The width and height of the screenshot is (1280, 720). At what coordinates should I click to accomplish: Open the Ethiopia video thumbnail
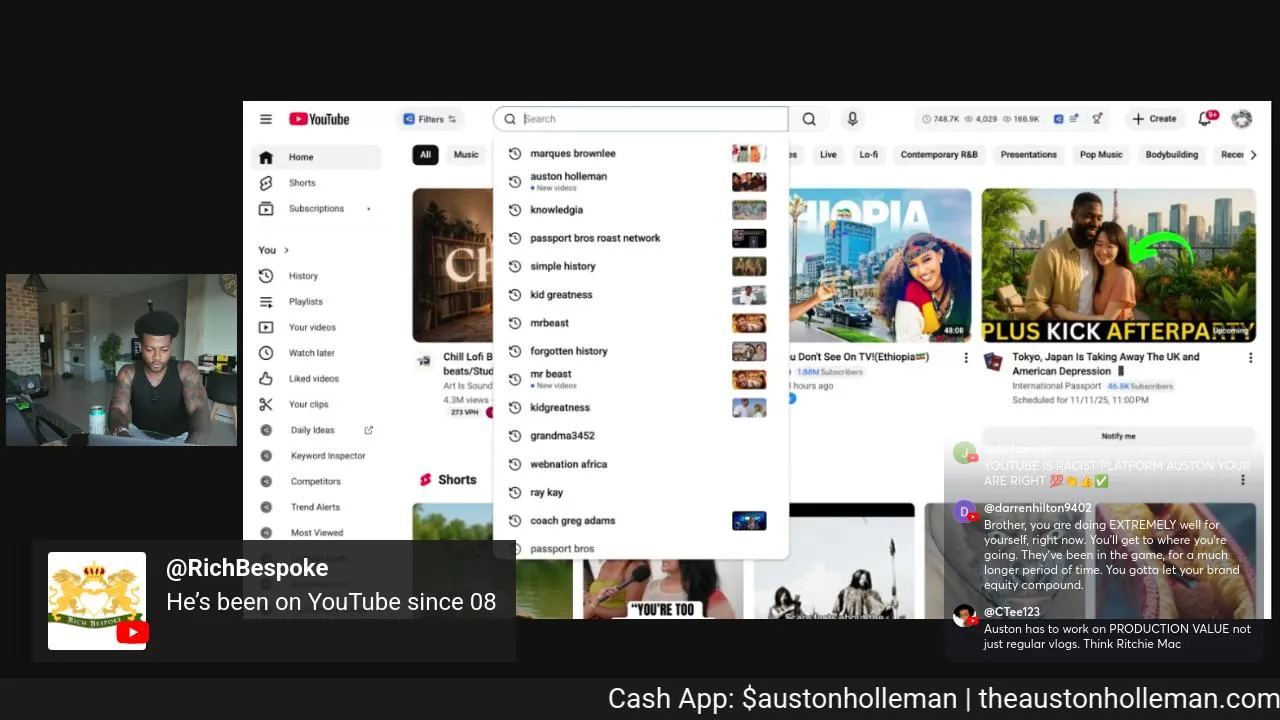880,266
